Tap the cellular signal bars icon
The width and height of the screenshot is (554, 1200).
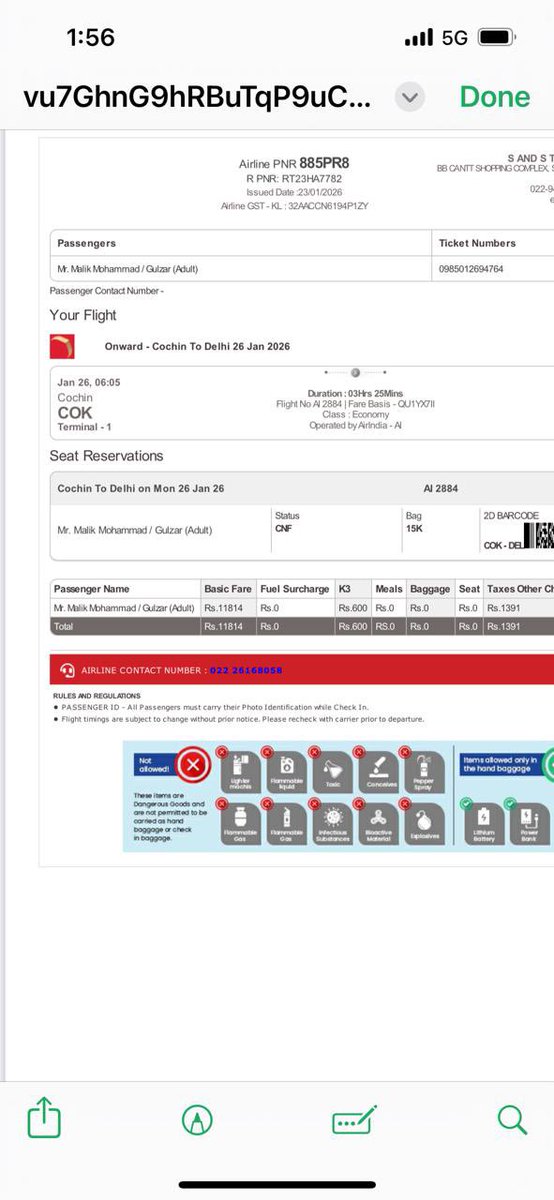coord(419,38)
